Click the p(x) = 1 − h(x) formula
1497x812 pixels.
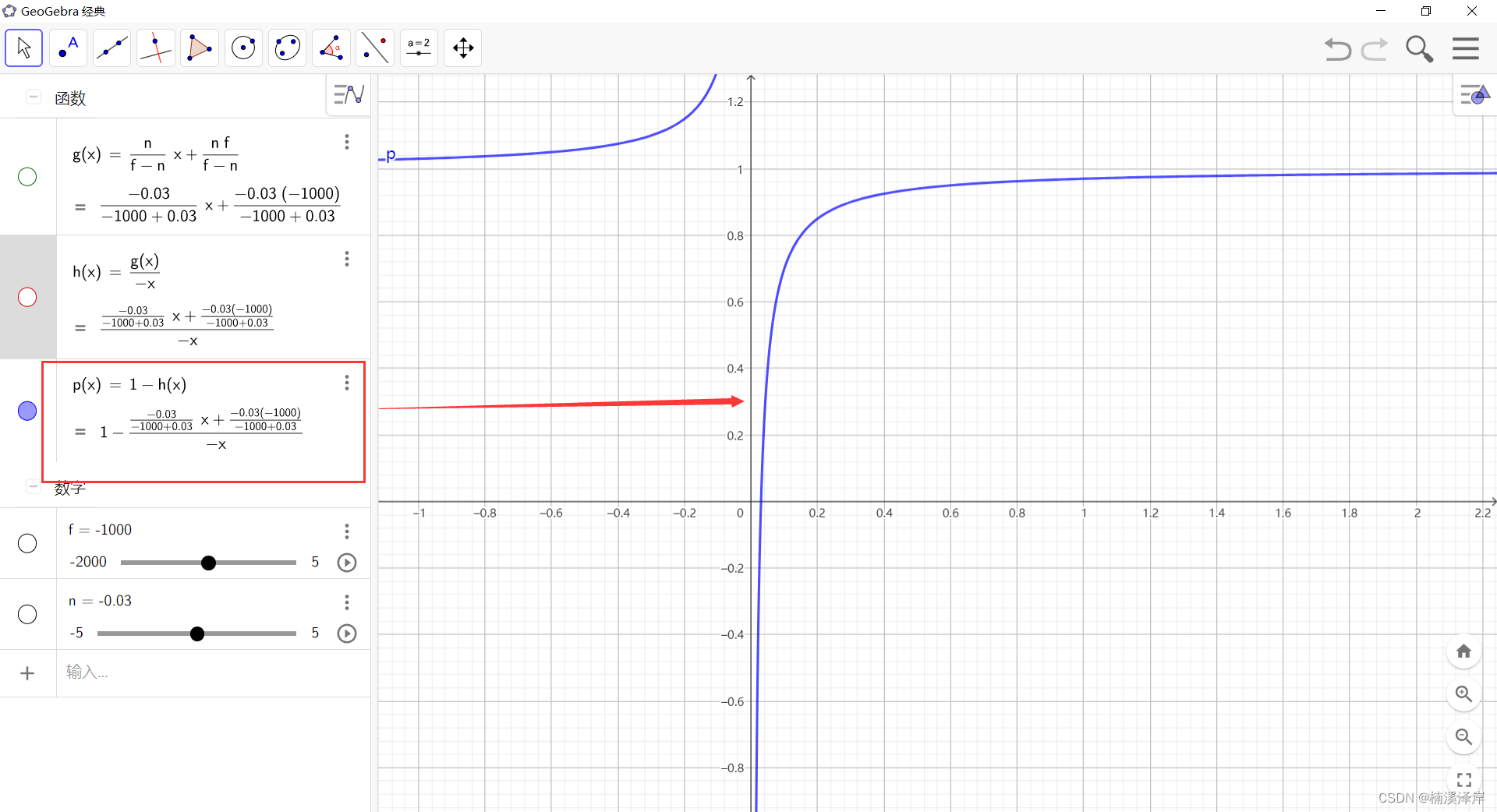129,384
